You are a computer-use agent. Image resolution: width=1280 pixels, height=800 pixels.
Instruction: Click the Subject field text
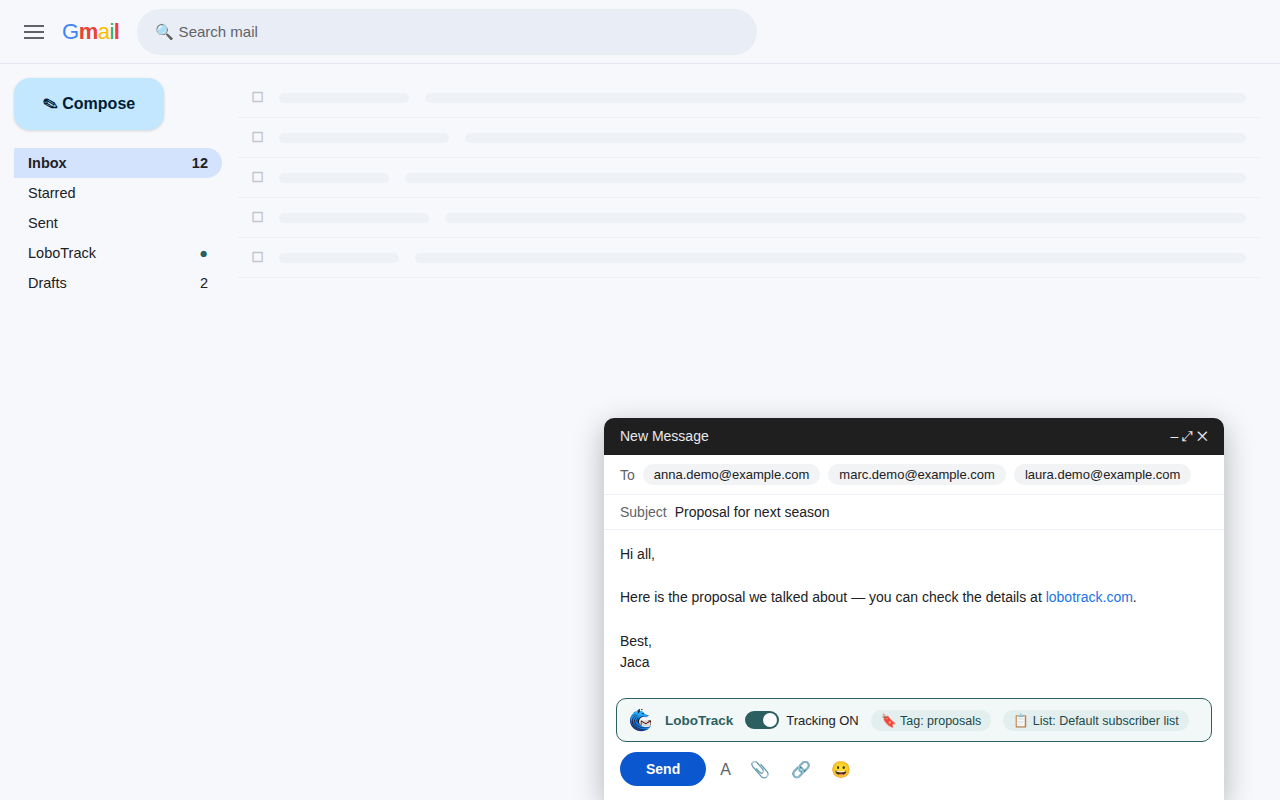[x=752, y=512]
